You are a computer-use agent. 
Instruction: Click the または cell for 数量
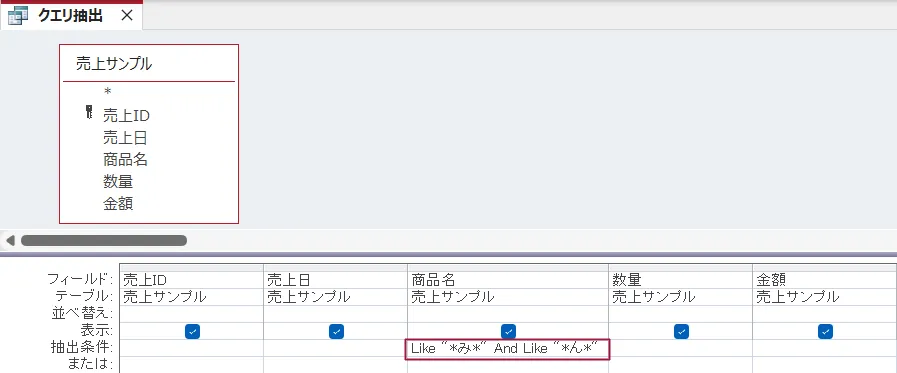[680, 364]
